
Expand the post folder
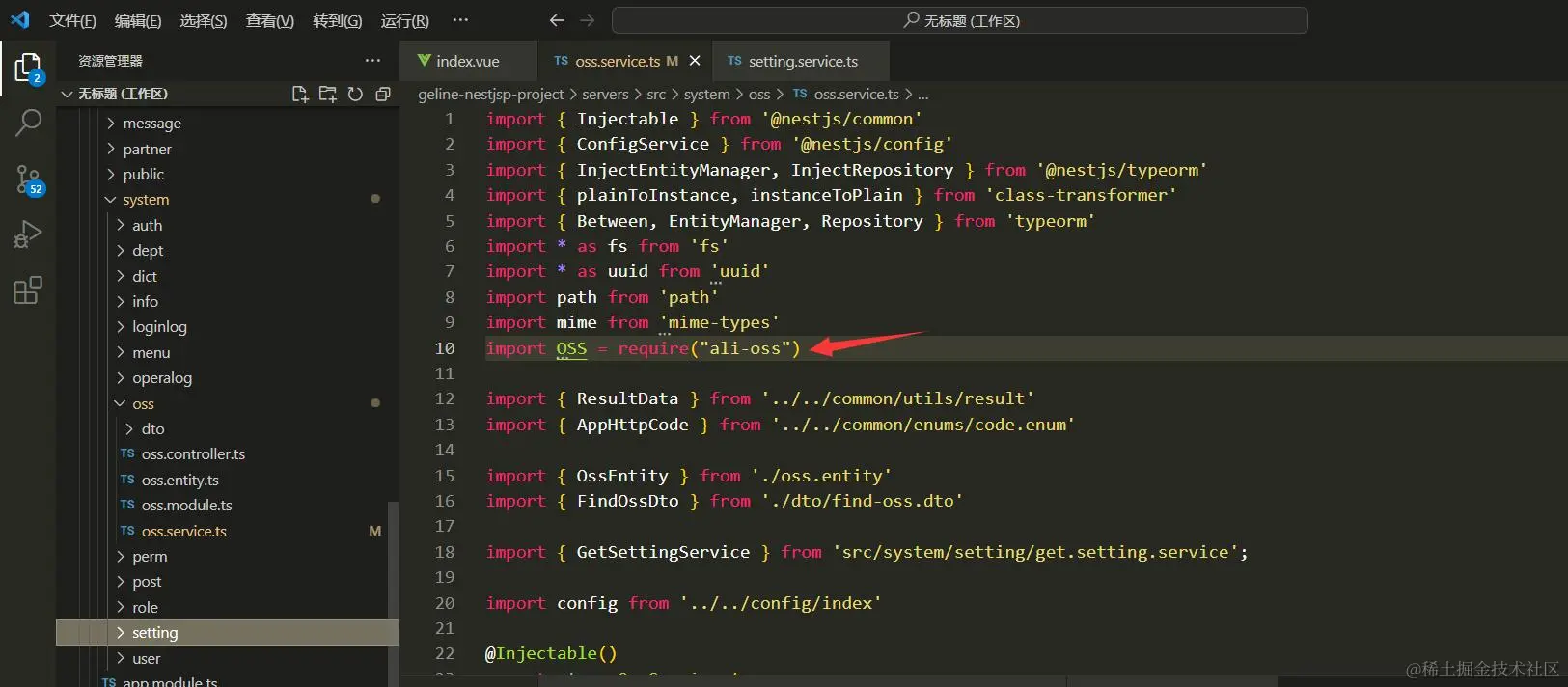(227, 581)
